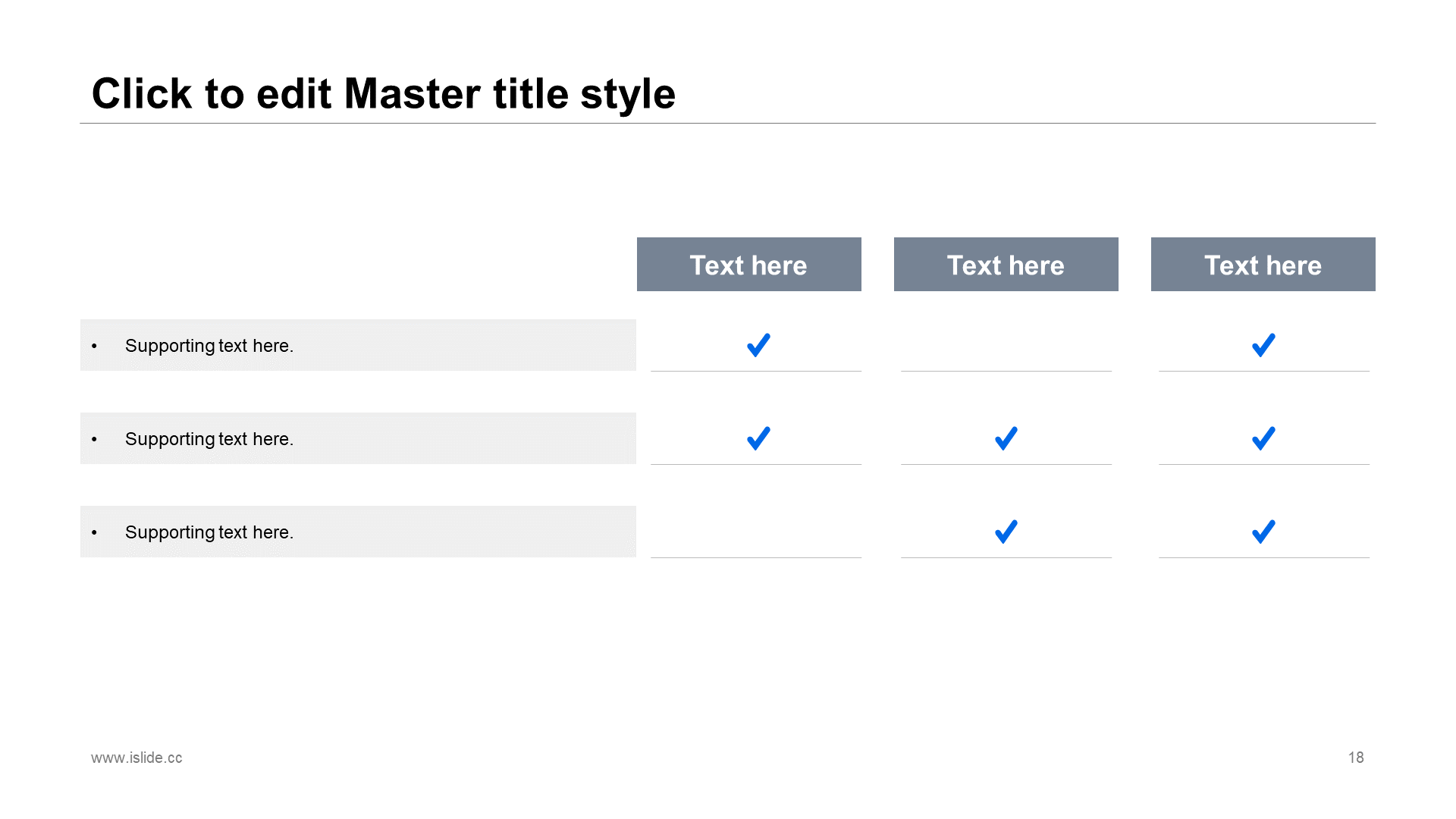Click checkmark in third row, middle column

point(1006,532)
